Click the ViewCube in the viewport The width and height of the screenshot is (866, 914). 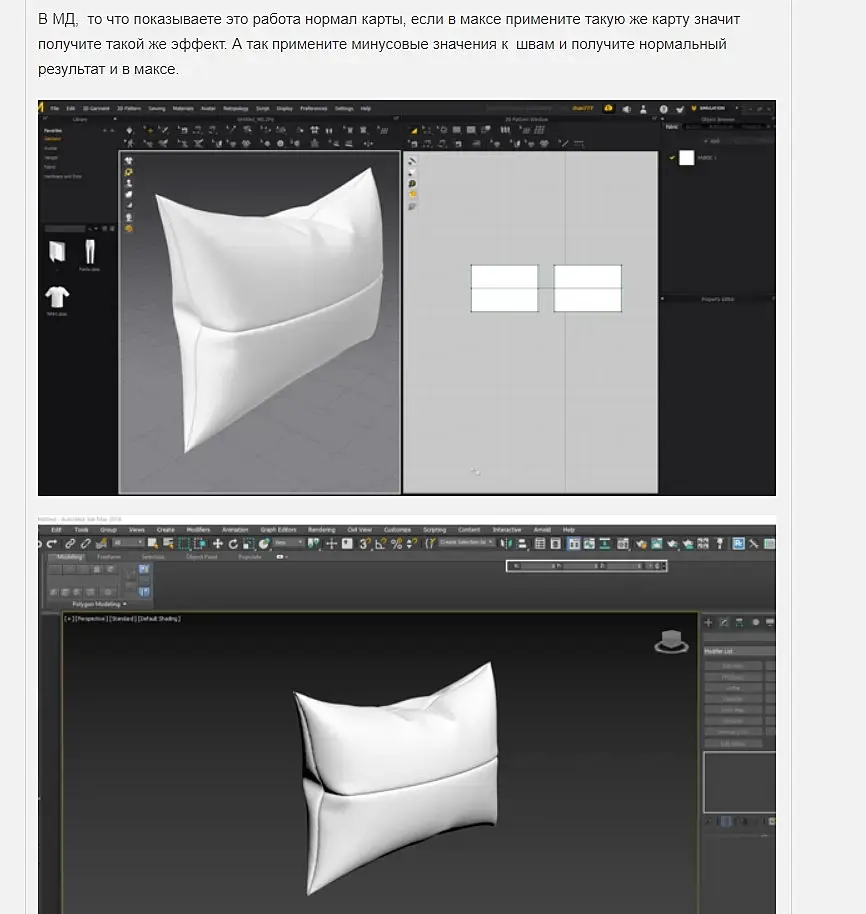click(671, 641)
